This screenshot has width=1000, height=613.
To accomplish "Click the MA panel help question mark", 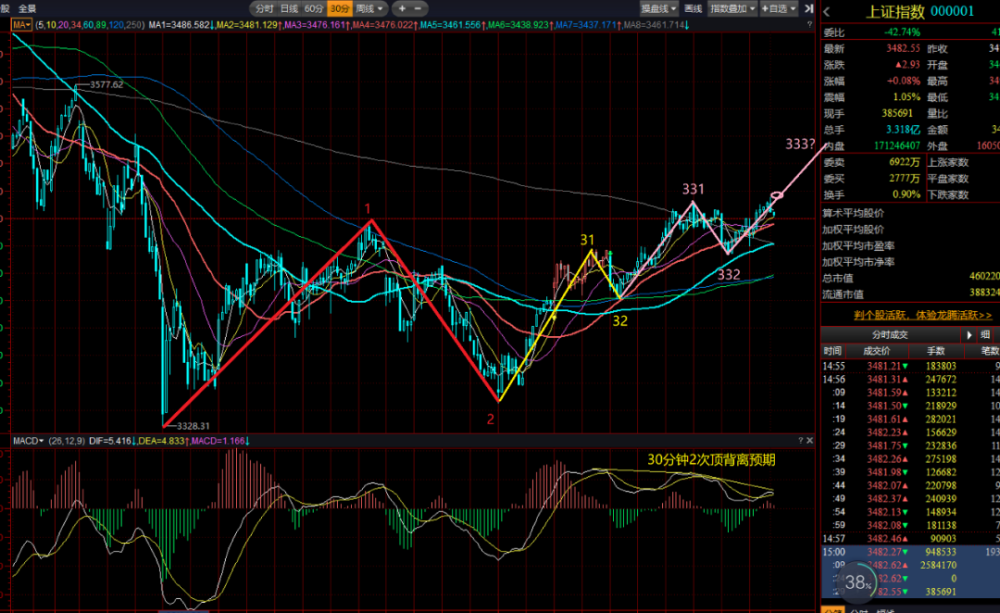I will click(x=809, y=25).
